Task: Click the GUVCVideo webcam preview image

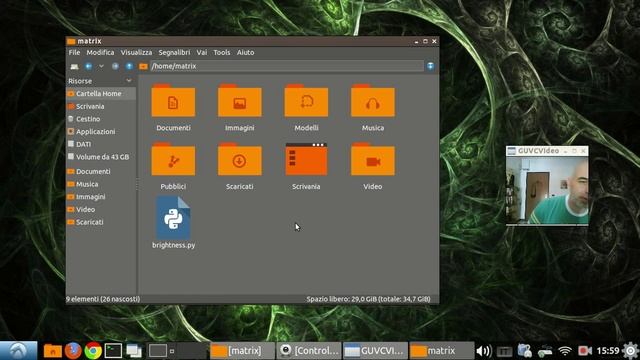Action: [547, 190]
